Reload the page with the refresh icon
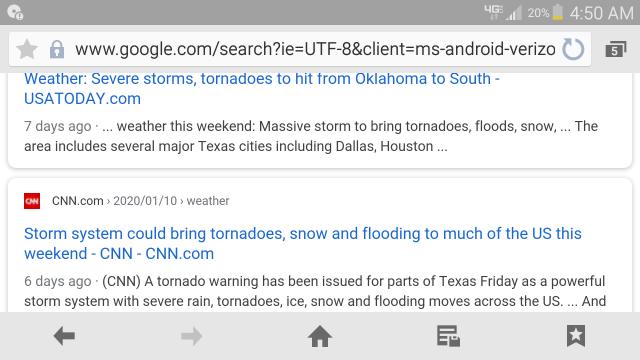The height and width of the screenshot is (360, 640). (x=573, y=49)
